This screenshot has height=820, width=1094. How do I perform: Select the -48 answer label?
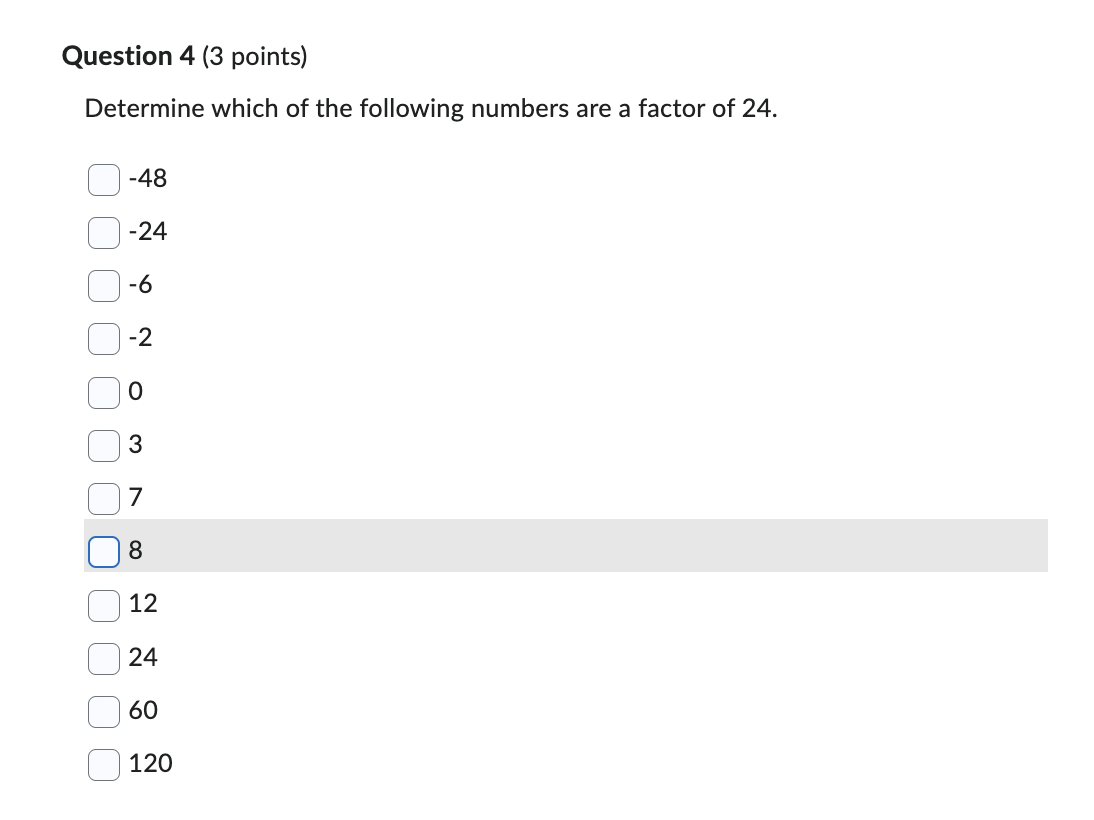[x=148, y=179]
